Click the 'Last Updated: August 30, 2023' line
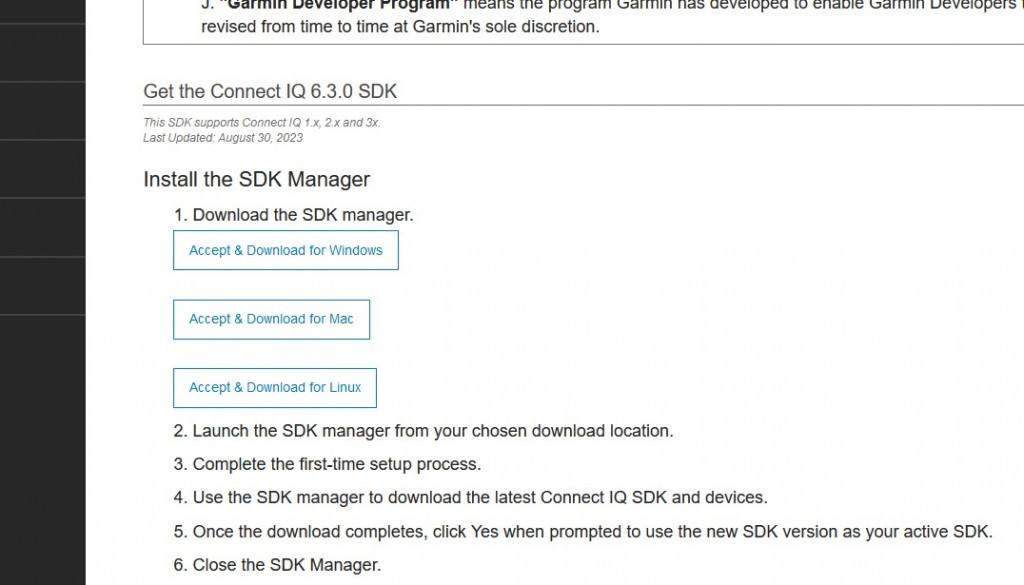This screenshot has height=585, width=1024. point(223,137)
